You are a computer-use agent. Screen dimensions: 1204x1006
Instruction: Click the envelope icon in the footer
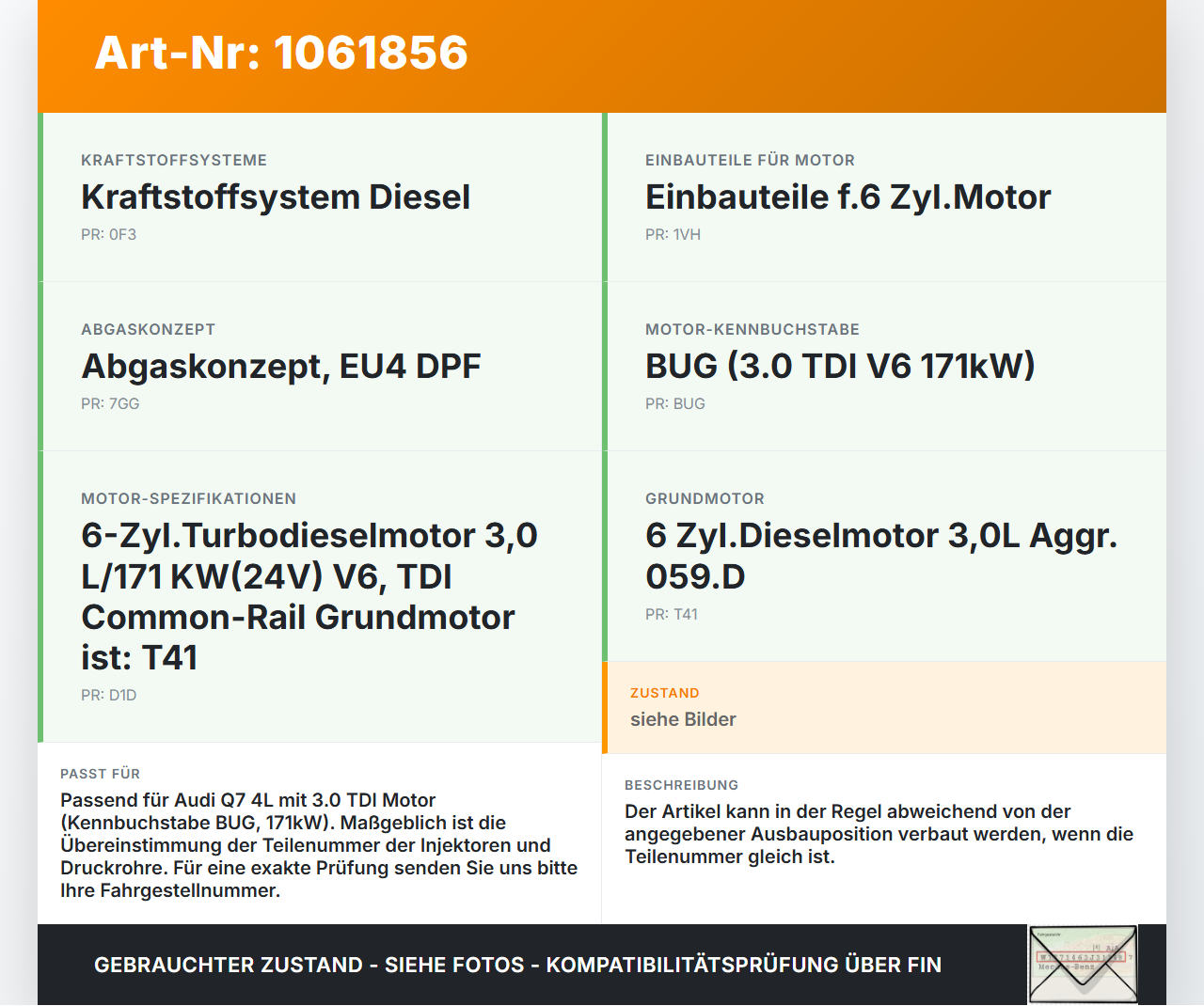click(1083, 965)
